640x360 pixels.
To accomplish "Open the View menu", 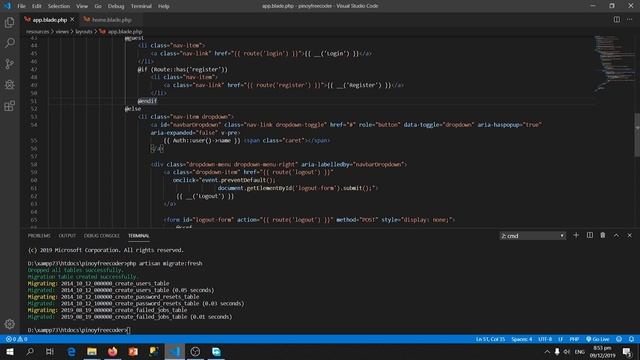I will 82,6.
